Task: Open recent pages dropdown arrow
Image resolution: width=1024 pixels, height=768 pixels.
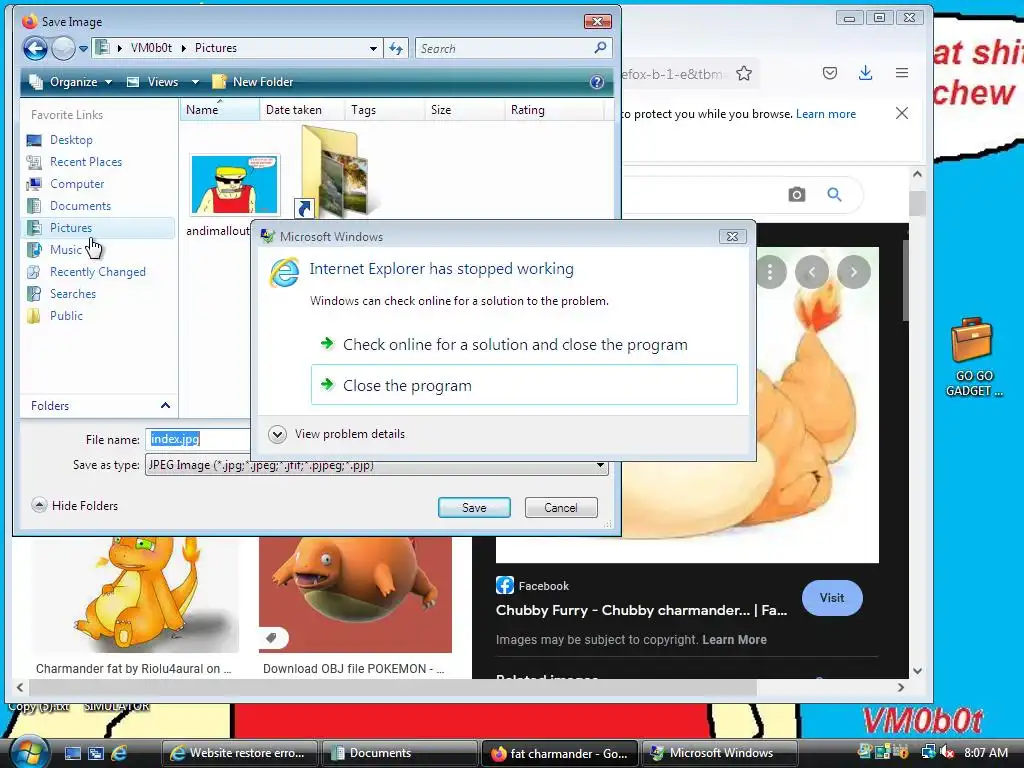Action: point(83,48)
